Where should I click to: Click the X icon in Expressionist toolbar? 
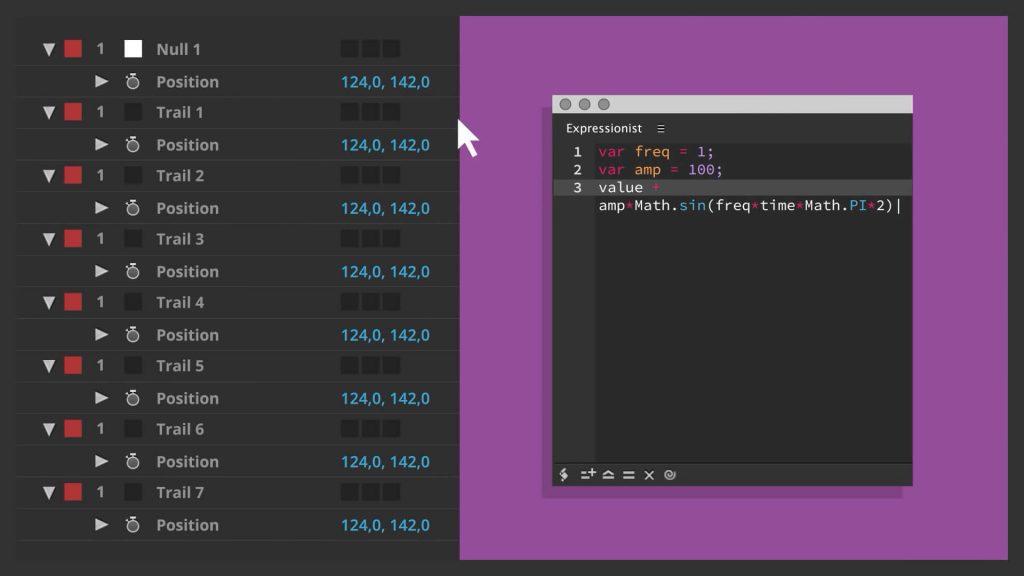tap(649, 475)
